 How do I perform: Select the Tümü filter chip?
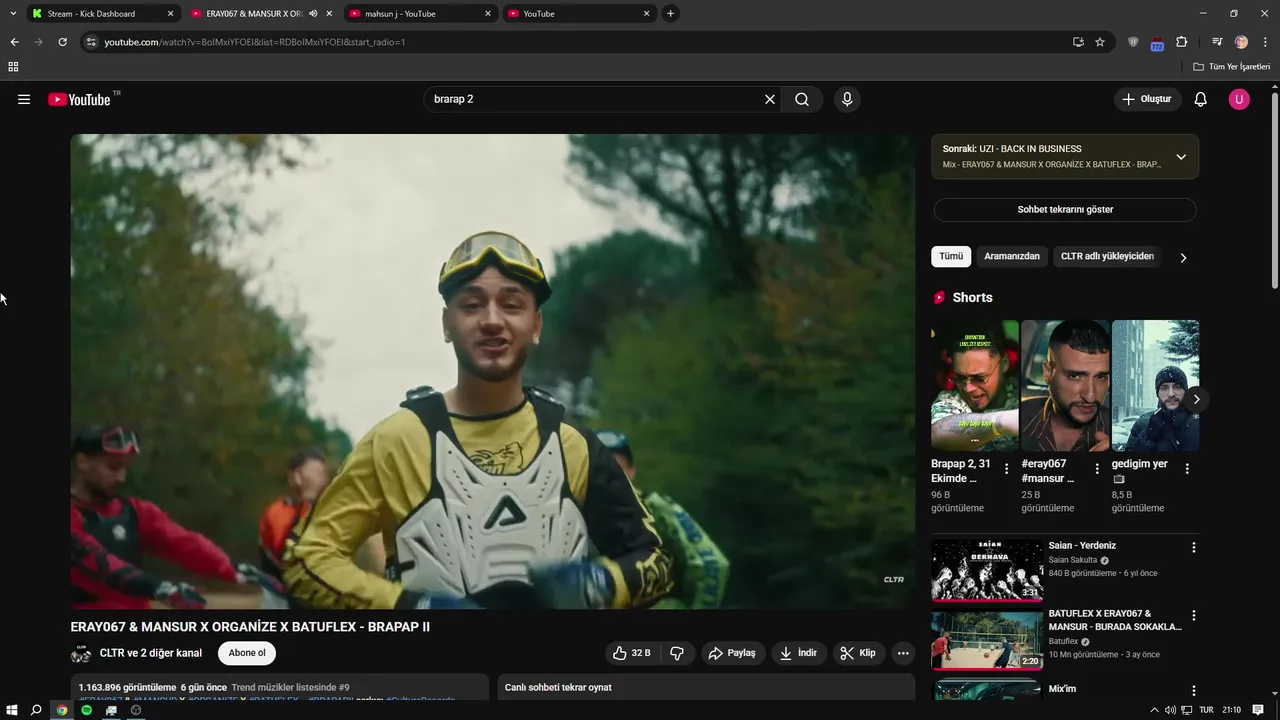tap(951, 256)
